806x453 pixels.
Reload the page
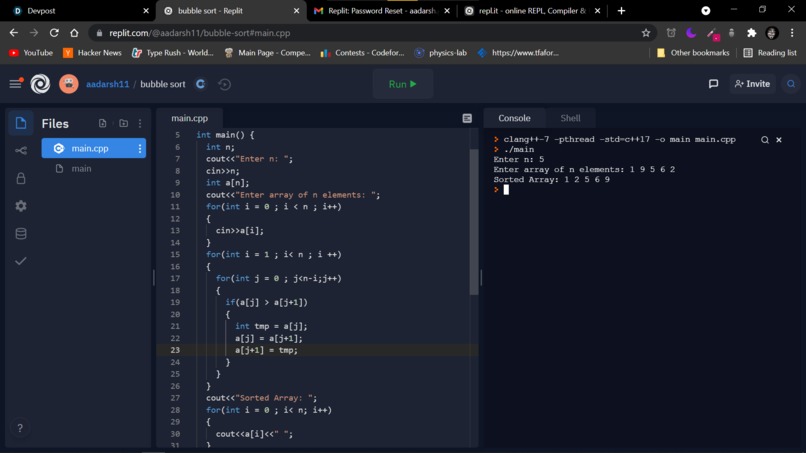(54, 33)
